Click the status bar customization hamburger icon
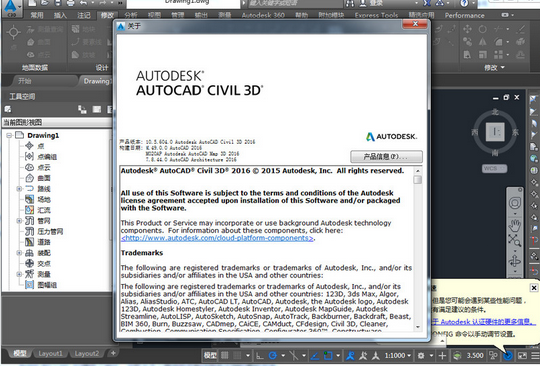The width and height of the screenshot is (540, 366). tap(535, 356)
